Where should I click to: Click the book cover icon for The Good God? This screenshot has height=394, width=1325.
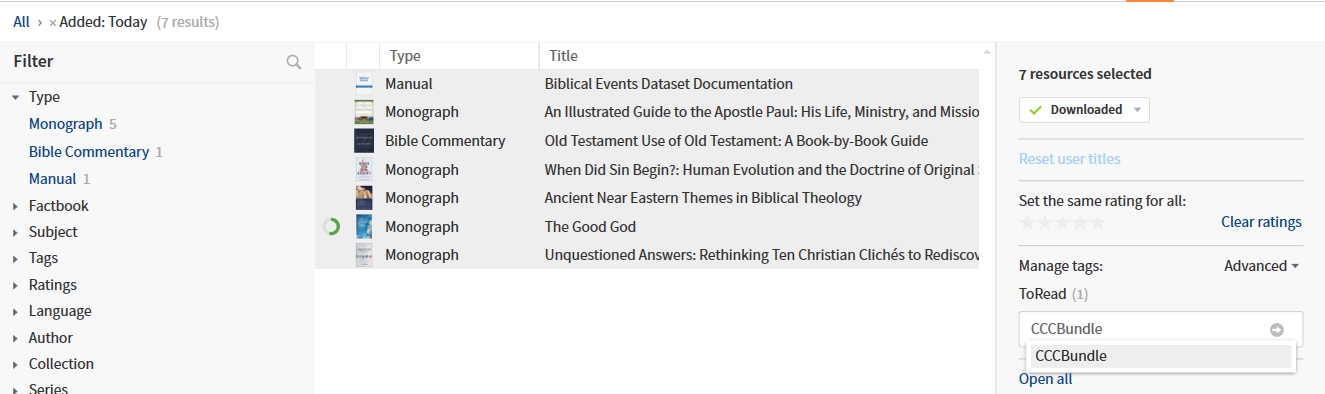[364, 226]
